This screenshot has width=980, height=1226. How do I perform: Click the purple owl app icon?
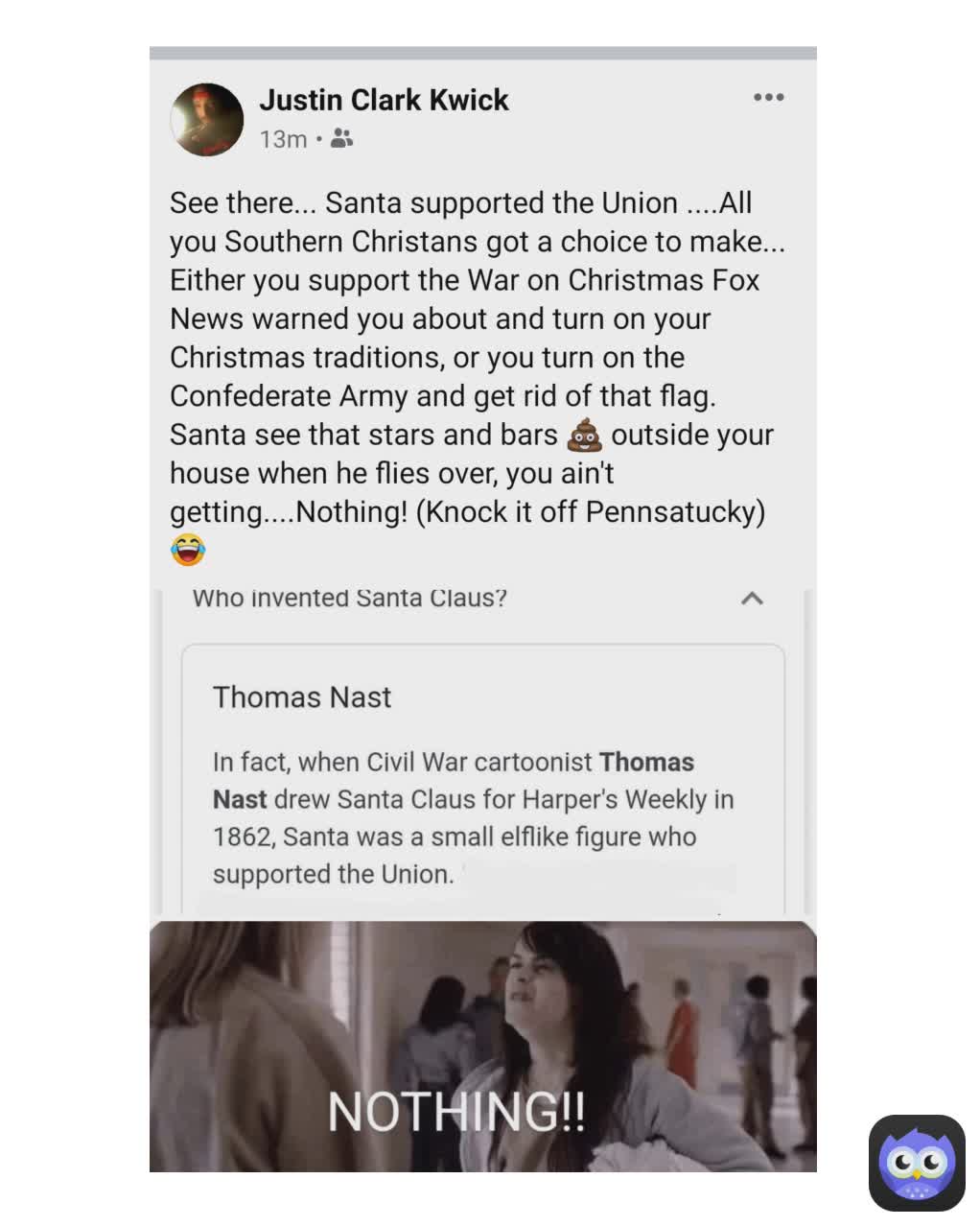pyautogui.click(x=917, y=1163)
